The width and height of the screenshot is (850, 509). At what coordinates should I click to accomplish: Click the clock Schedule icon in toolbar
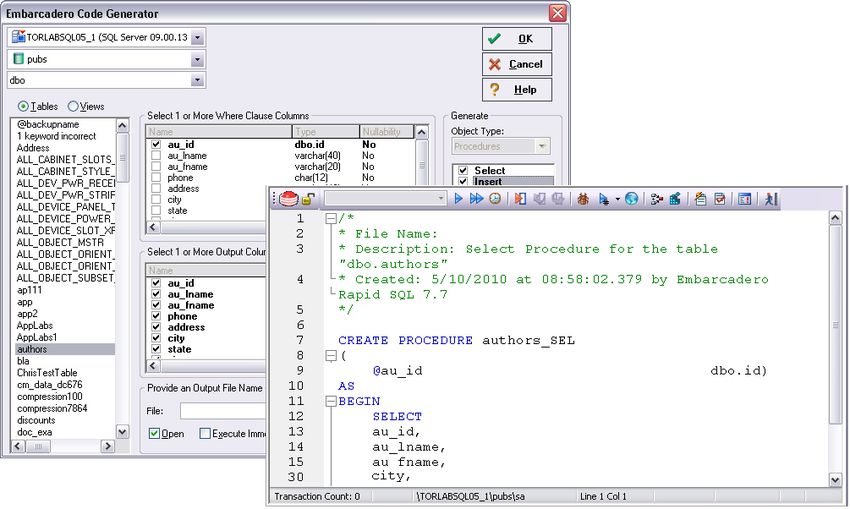[x=495, y=199]
